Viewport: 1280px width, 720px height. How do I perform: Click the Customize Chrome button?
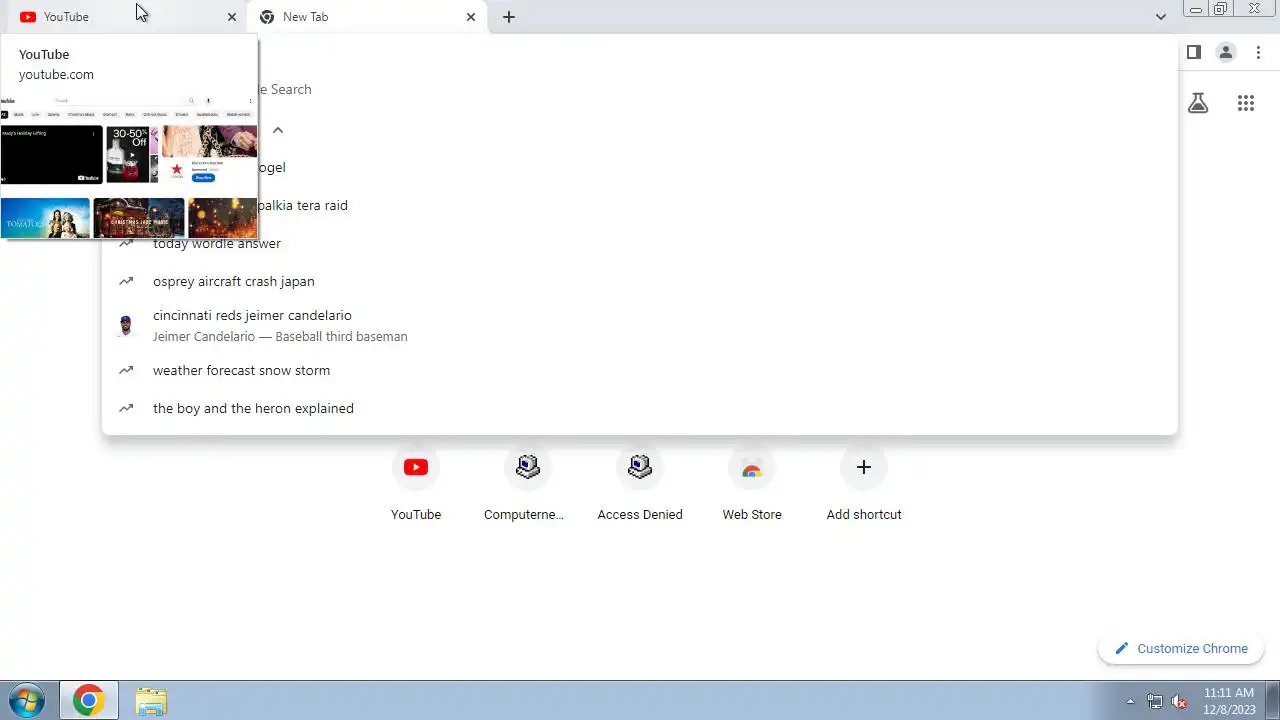pyautogui.click(x=1181, y=648)
